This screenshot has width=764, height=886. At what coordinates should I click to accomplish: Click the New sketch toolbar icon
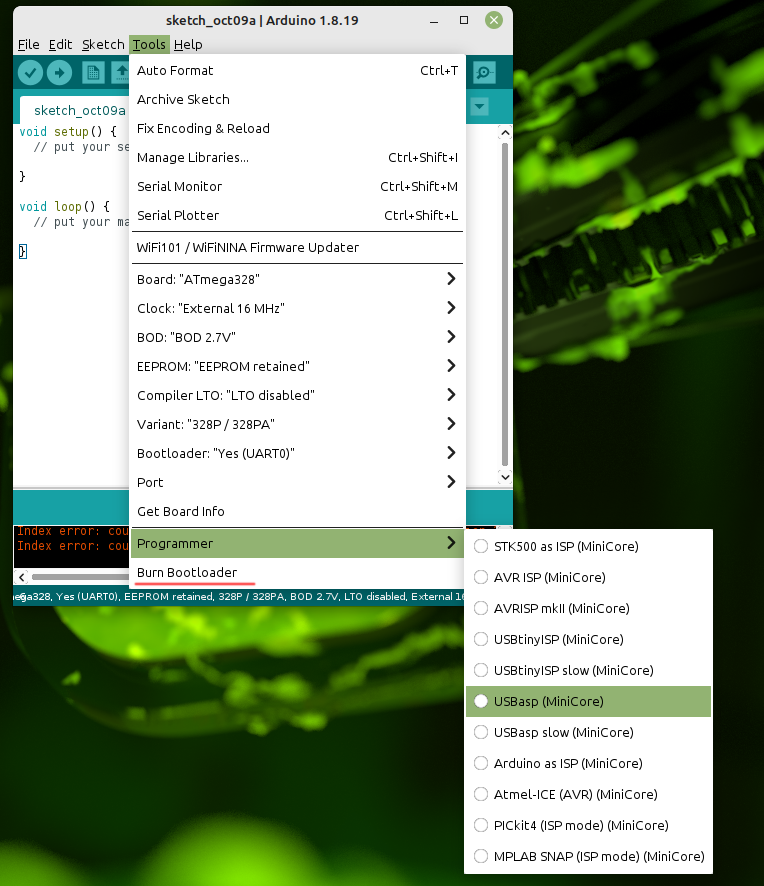pos(93,72)
